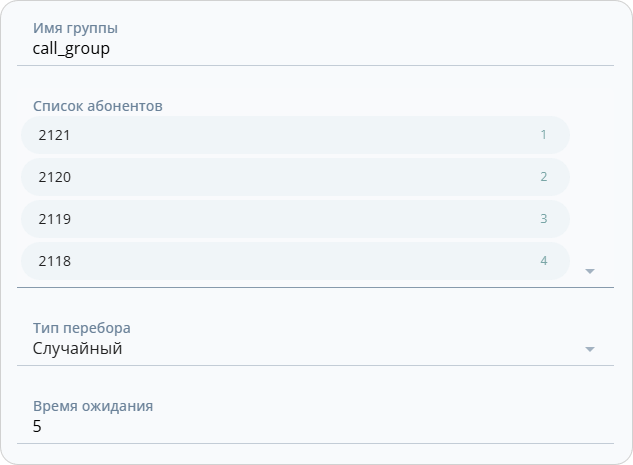Click the Случайный selection value
The image size is (633, 465).
coord(78,349)
